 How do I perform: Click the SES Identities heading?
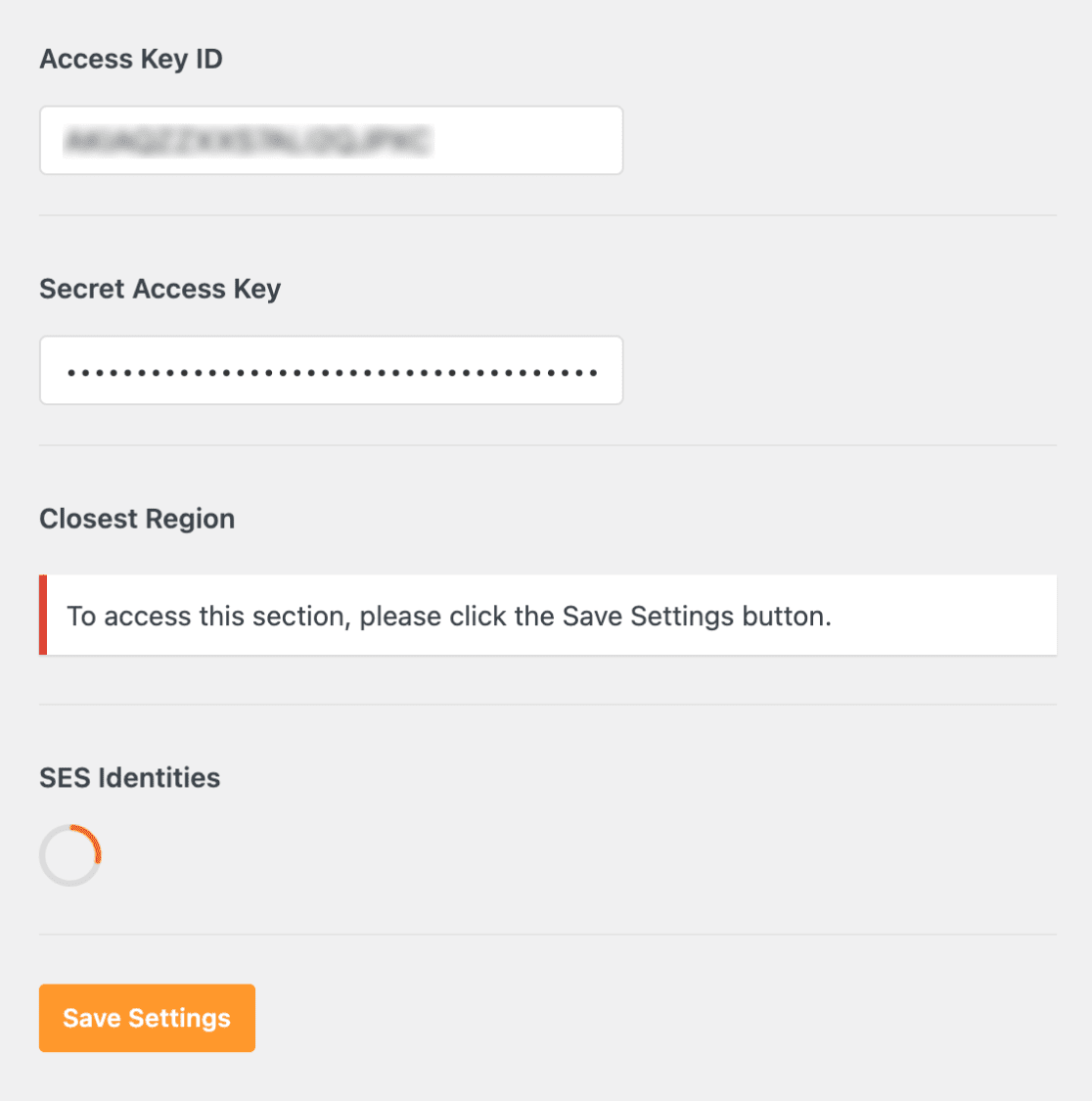click(x=129, y=777)
